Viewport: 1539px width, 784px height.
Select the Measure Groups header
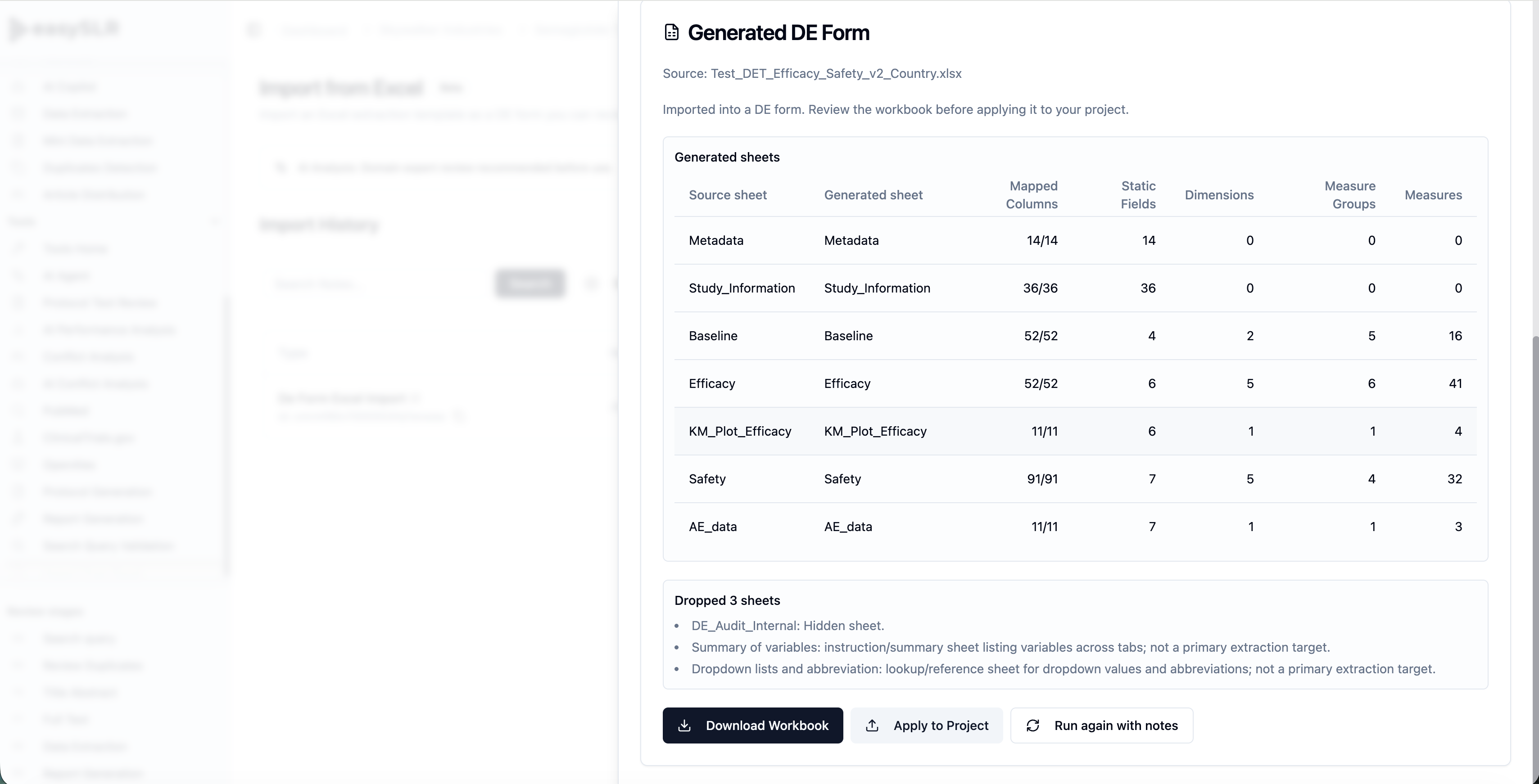coord(1349,195)
